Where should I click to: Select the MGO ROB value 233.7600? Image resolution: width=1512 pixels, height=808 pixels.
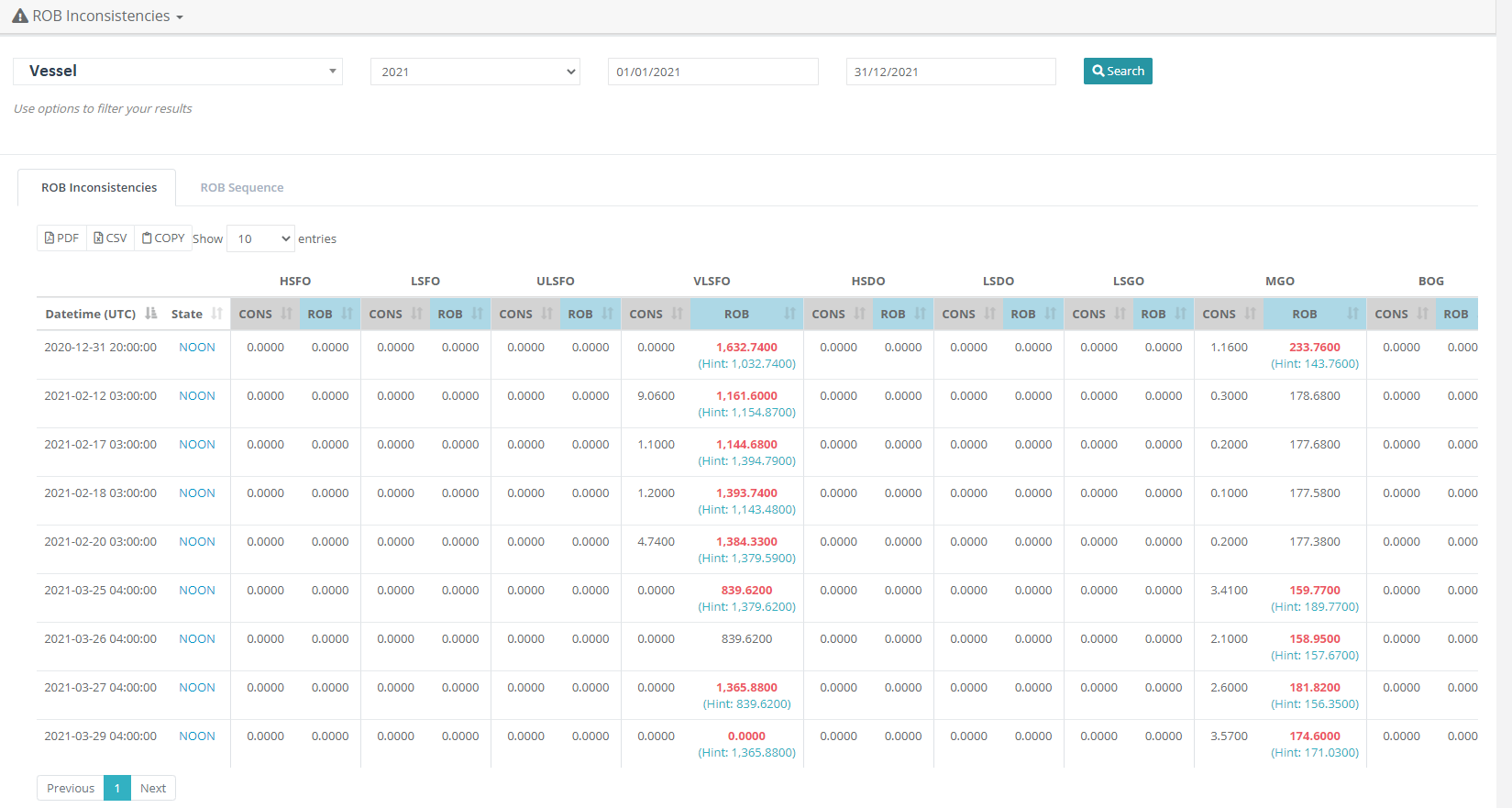pyautogui.click(x=1315, y=348)
